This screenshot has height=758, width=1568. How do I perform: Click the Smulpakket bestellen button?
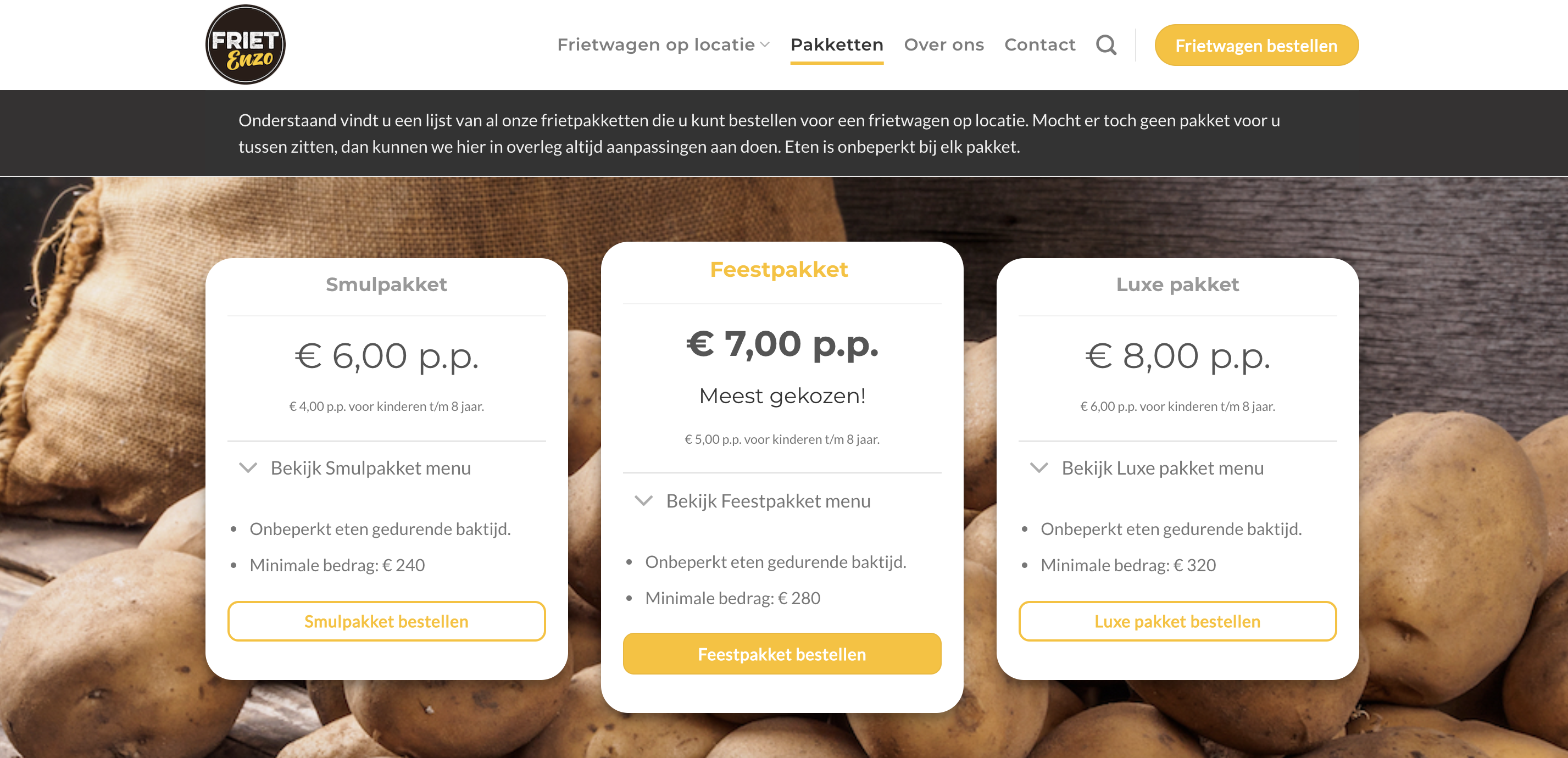[386, 621]
